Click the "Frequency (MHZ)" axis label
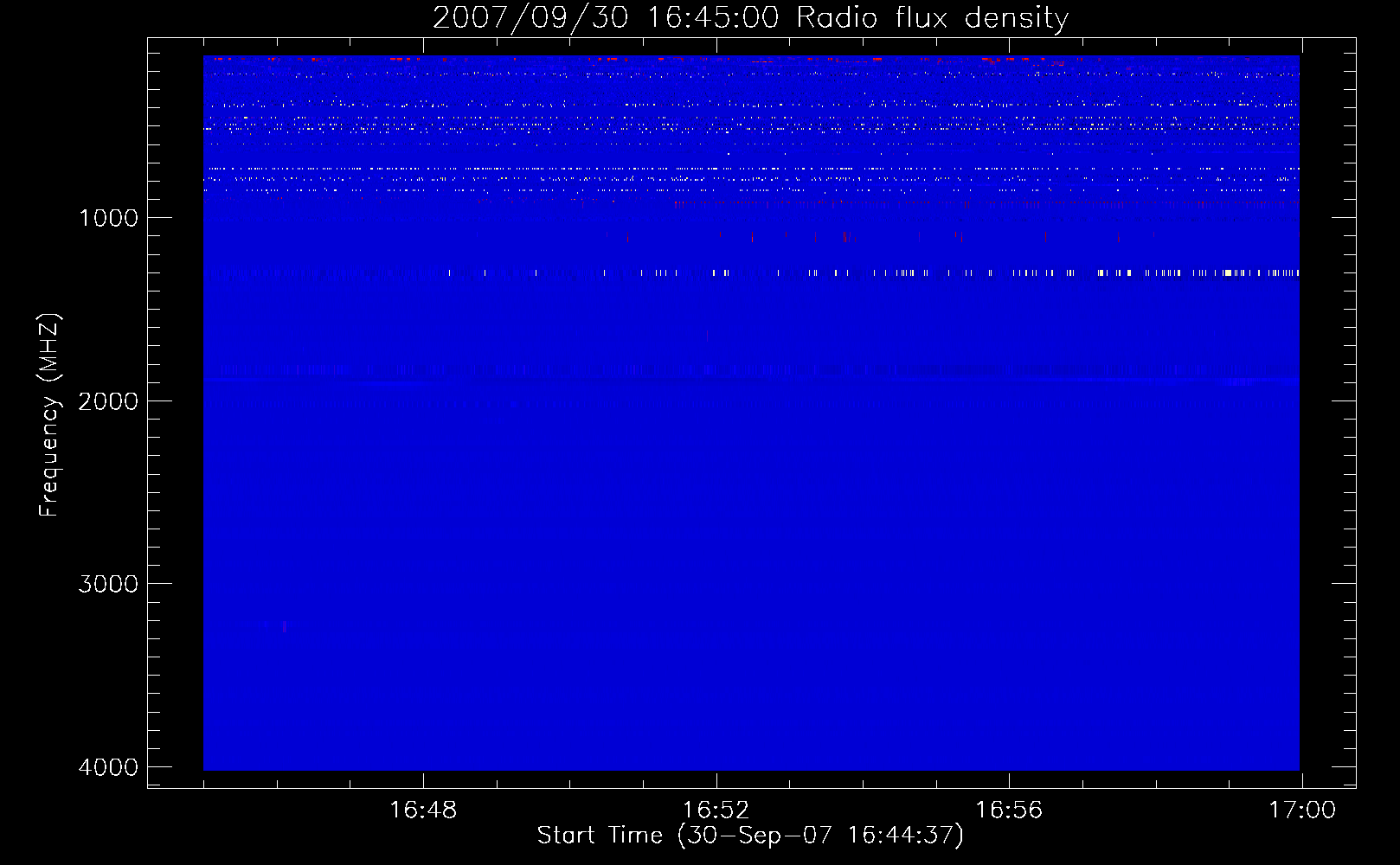Viewport: 1400px width, 865px height. 49,415
